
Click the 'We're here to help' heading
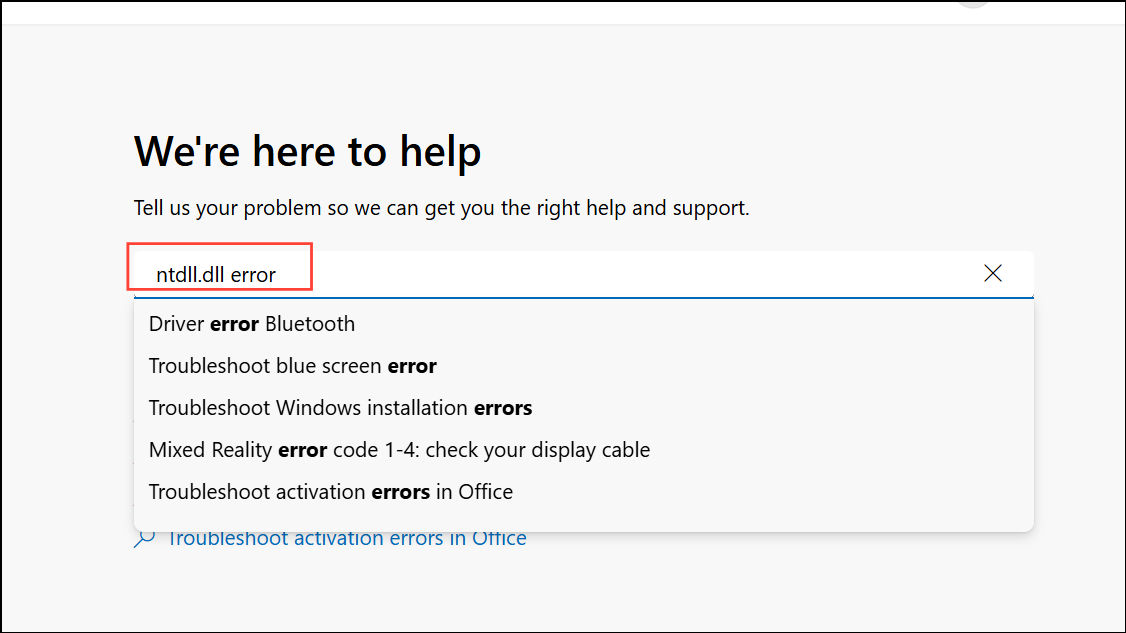click(x=307, y=151)
